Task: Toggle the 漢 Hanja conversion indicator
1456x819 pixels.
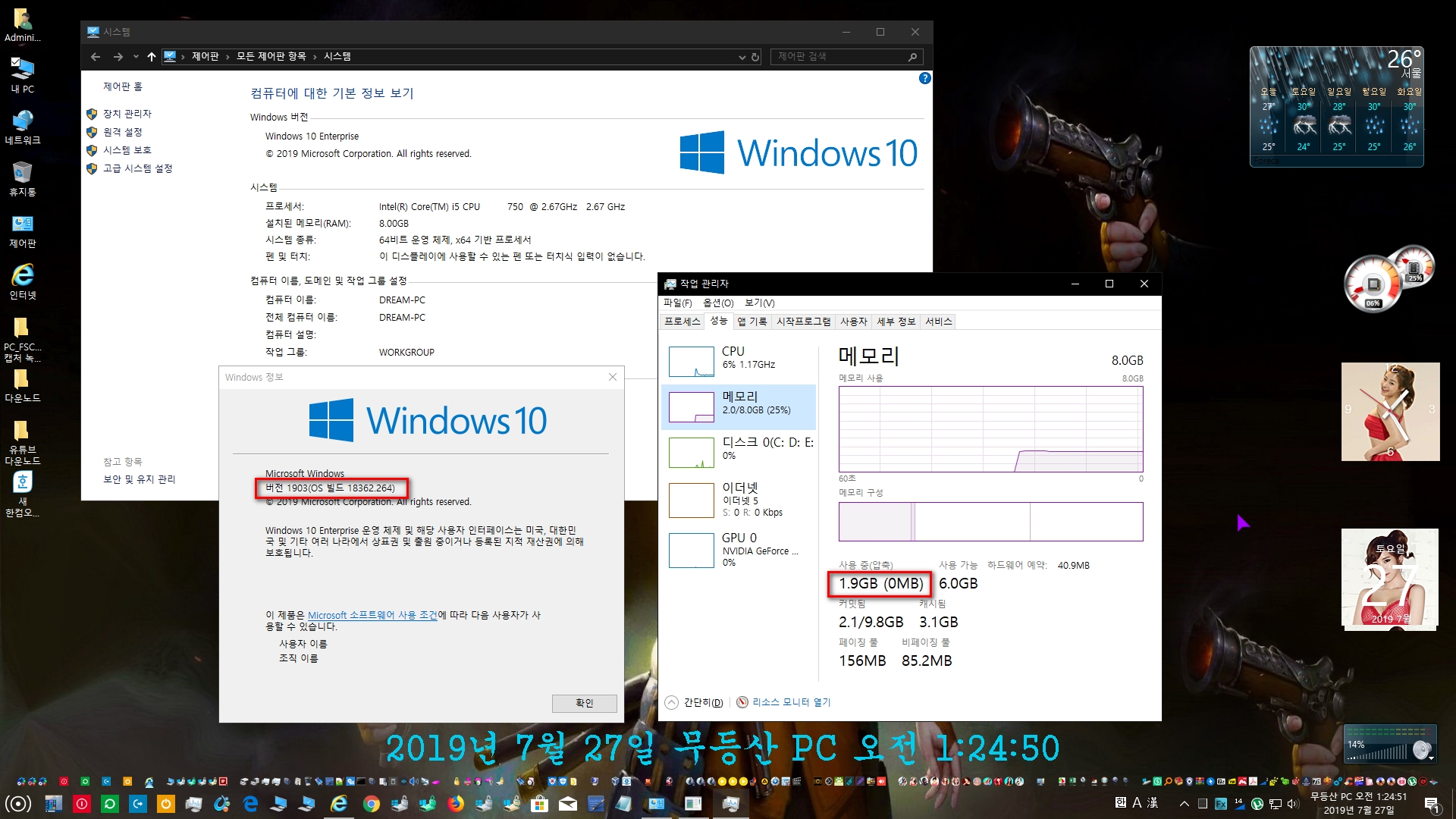Action: pyautogui.click(x=1153, y=802)
